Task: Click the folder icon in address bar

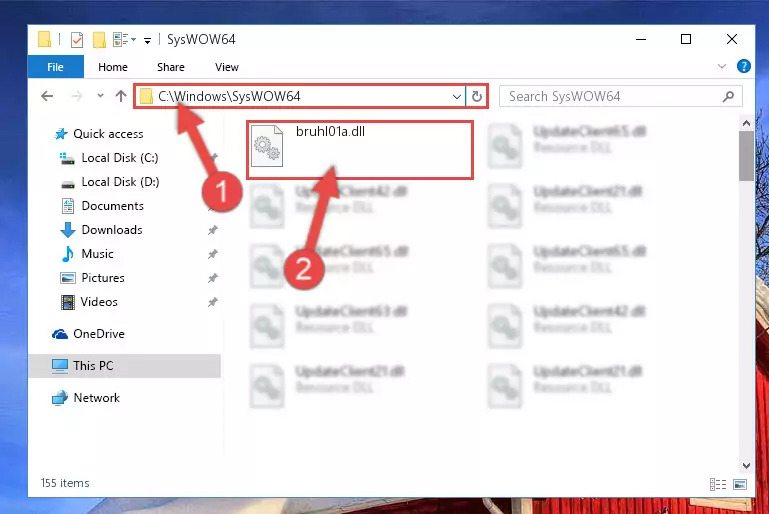Action: click(x=146, y=96)
